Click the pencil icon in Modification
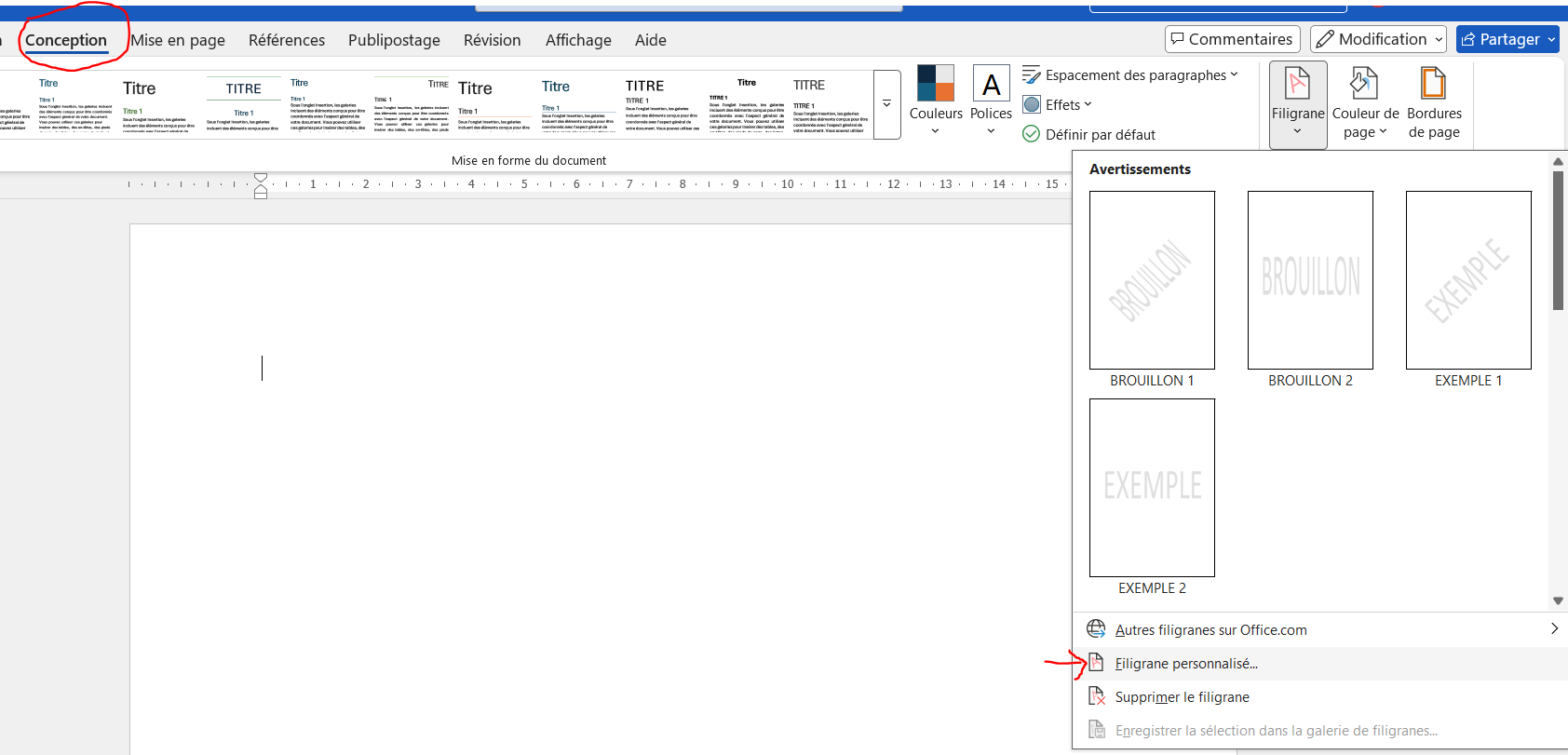Viewport: 1568px width, 755px height. click(x=1325, y=39)
